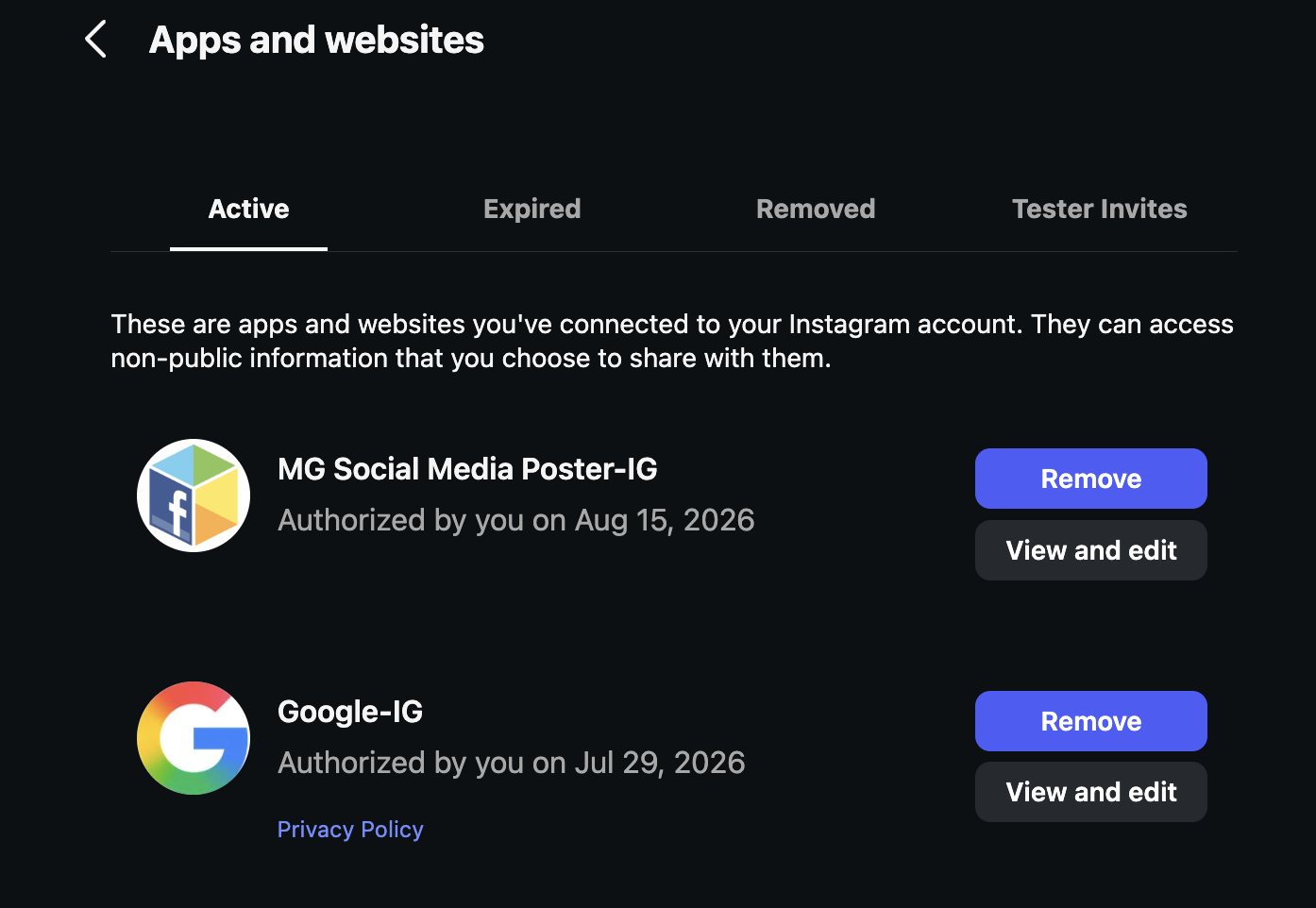Click the MG Social Media Poster-IG app name

click(x=467, y=469)
